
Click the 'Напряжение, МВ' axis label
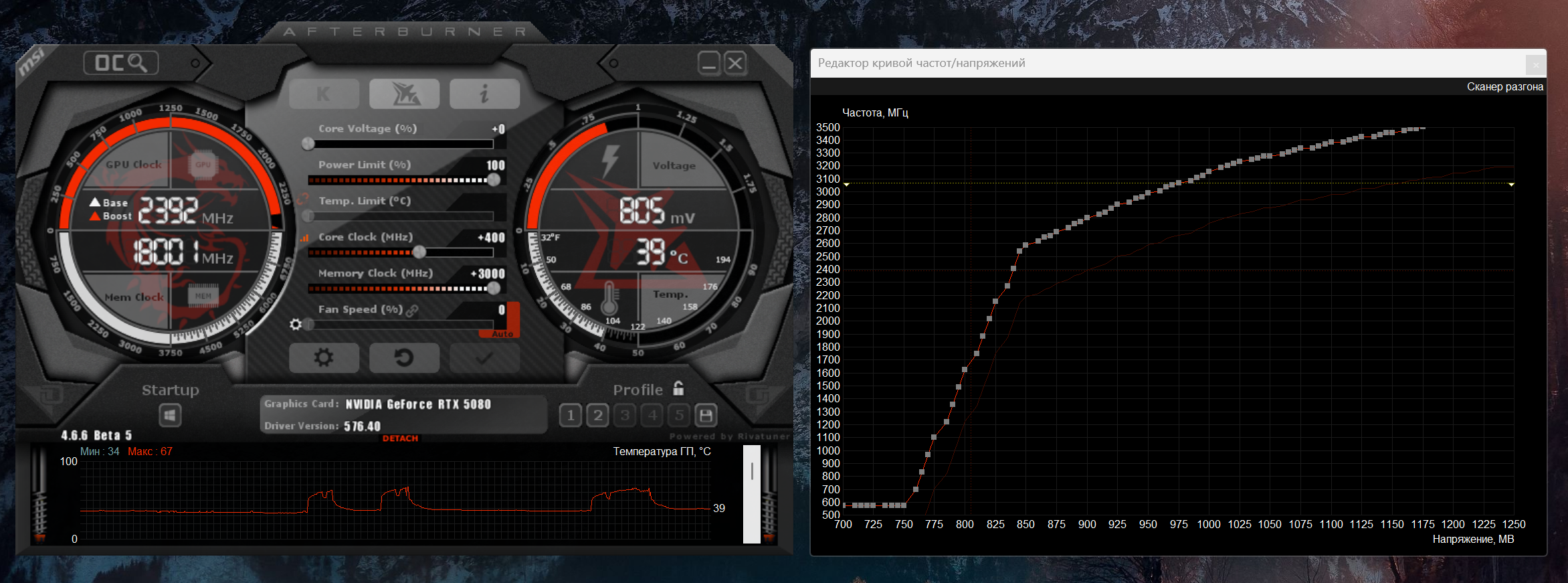click(x=1473, y=539)
